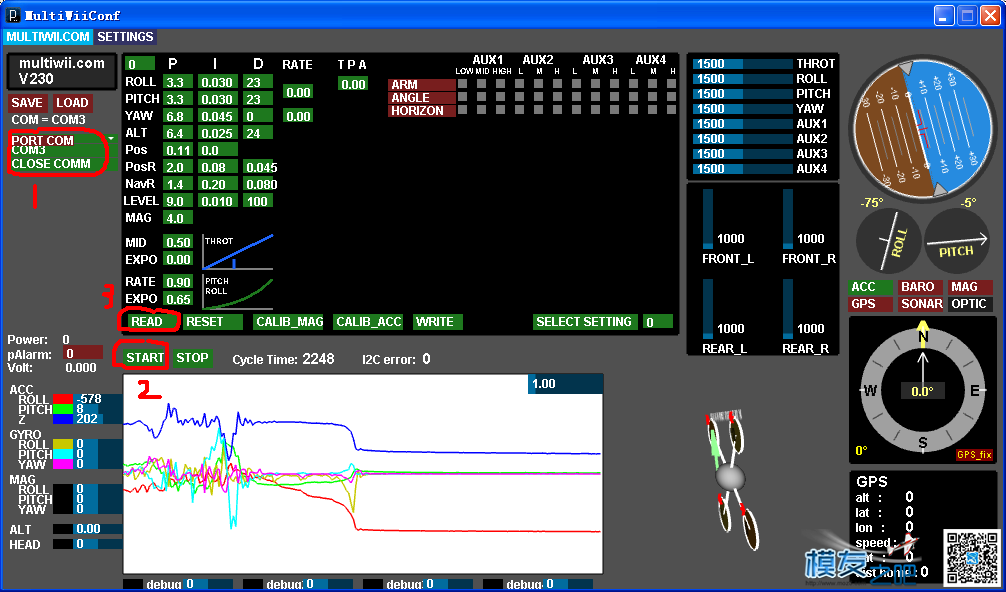Click the compass heading dial
Viewport: 1006px width, 592px height.
[x=922, y=391]
